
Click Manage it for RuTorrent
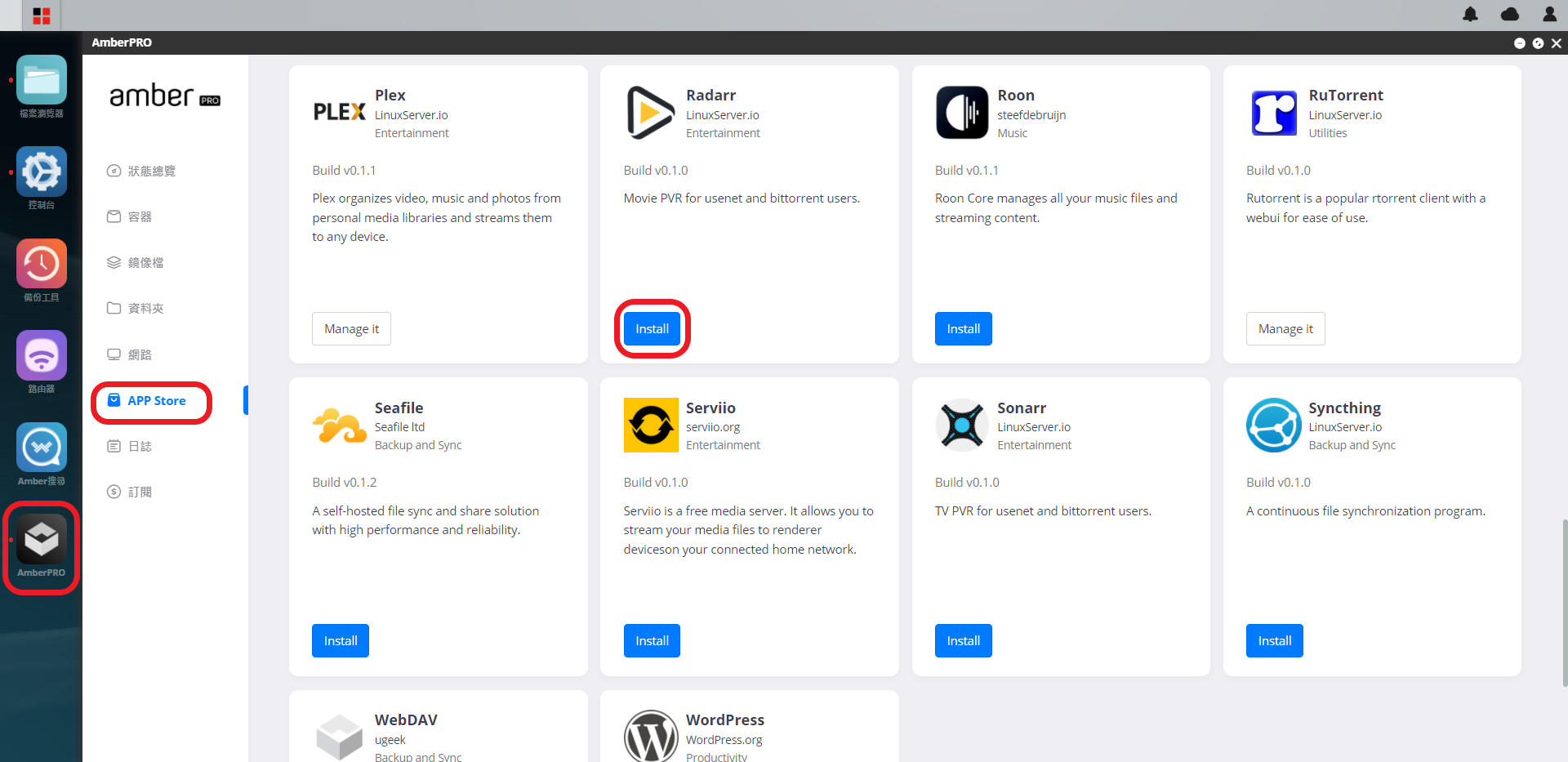pos(1285,329)
